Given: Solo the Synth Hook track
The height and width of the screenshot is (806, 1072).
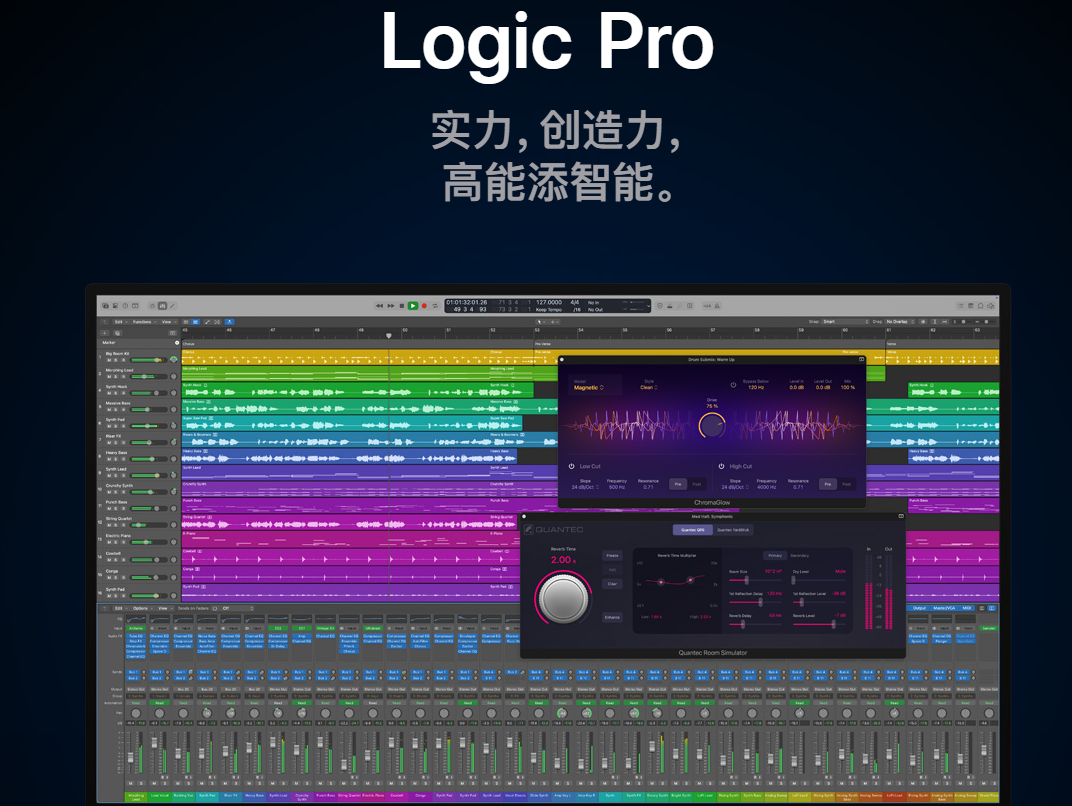Looking at the screenshot, I should point(116,393).
